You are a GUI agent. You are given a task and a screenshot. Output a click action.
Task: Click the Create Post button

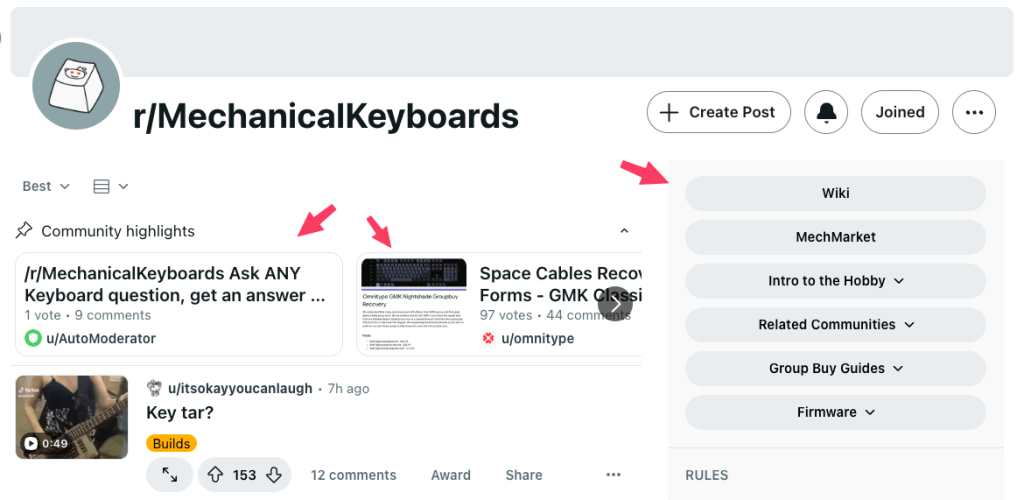point(718,112)
